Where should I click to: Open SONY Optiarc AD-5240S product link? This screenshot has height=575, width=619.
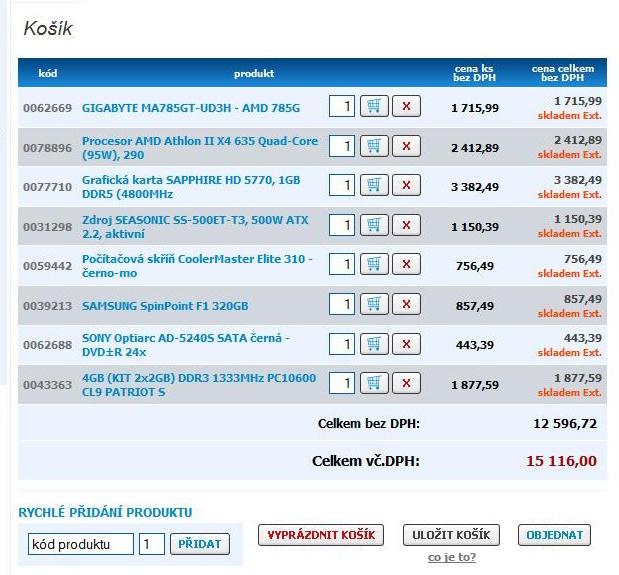click(x=186, y=345)
